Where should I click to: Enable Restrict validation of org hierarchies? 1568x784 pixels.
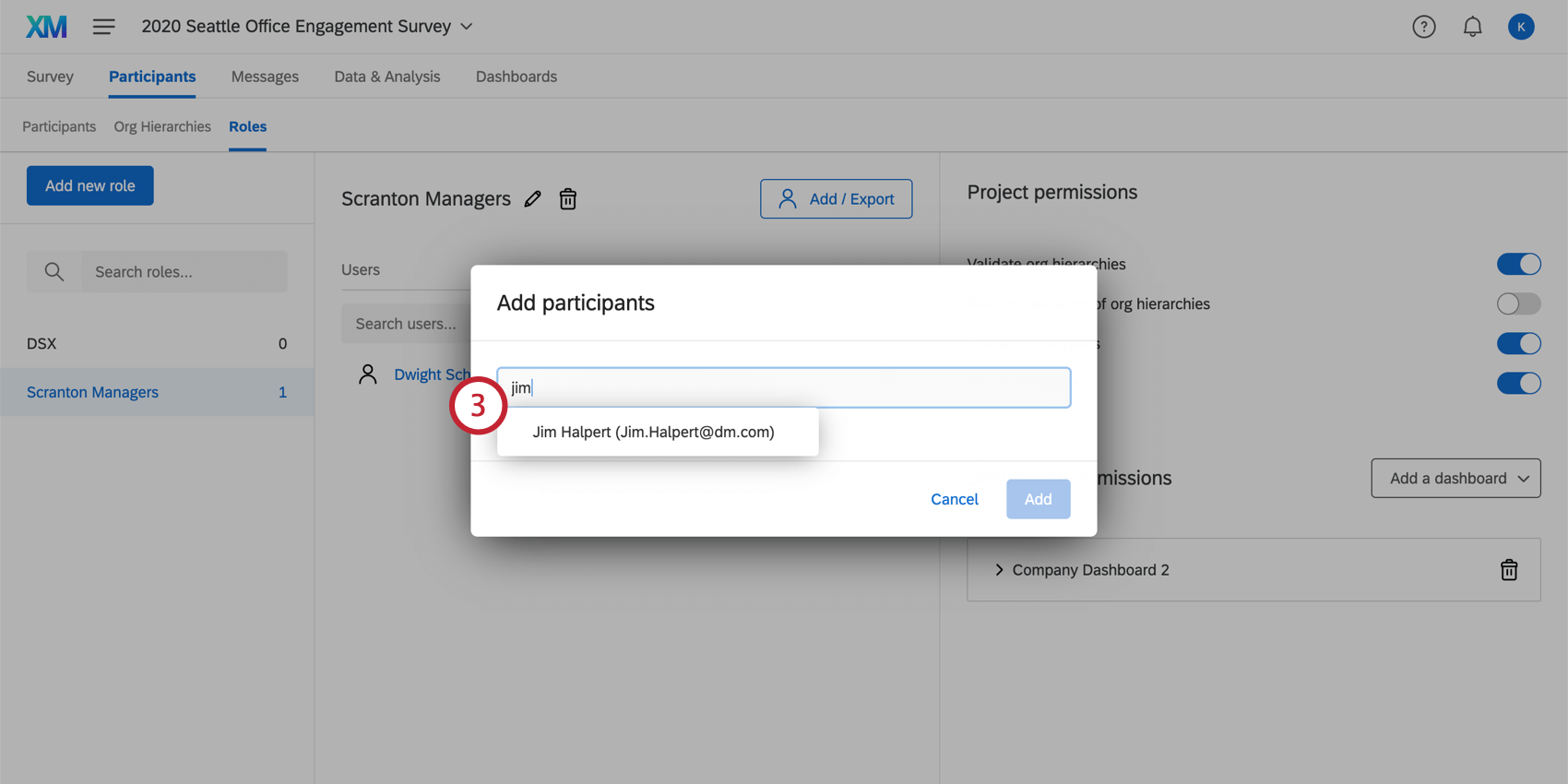1517,303
